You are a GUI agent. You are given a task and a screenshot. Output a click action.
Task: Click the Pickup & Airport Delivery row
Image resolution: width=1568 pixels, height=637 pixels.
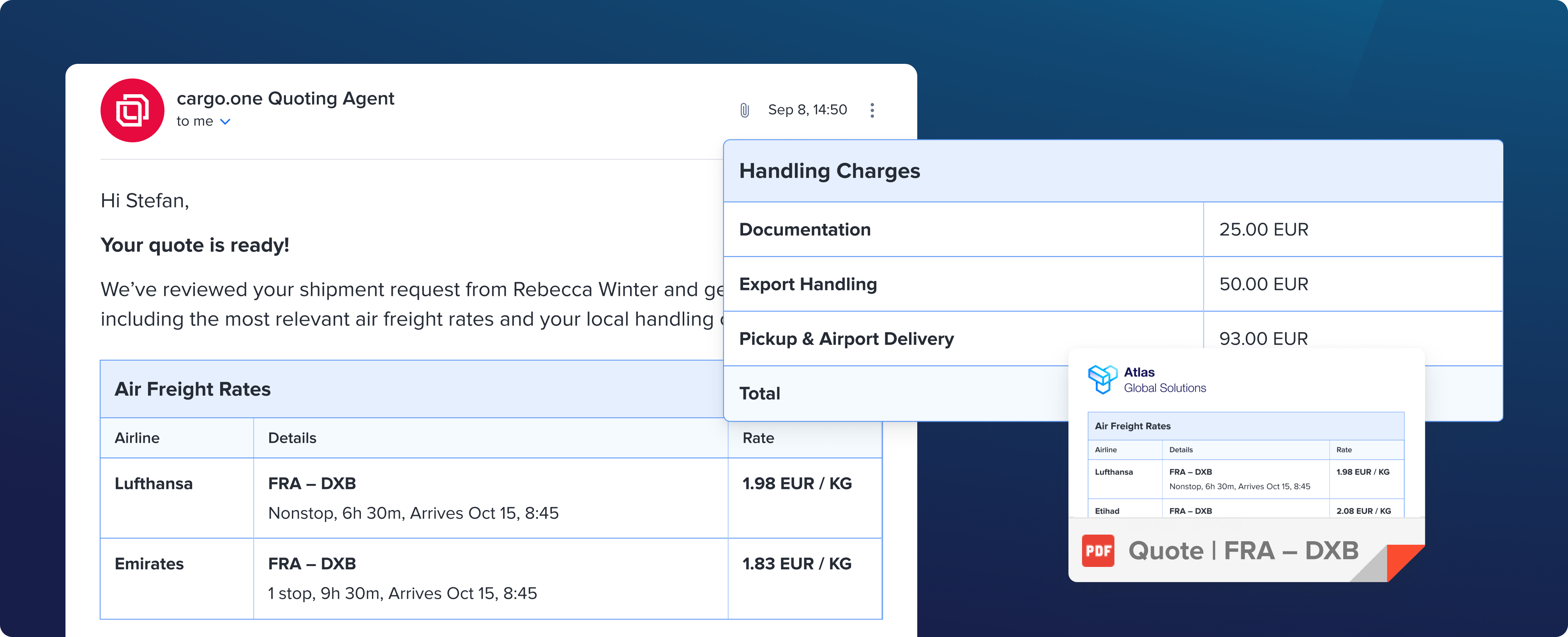(846, 339)
